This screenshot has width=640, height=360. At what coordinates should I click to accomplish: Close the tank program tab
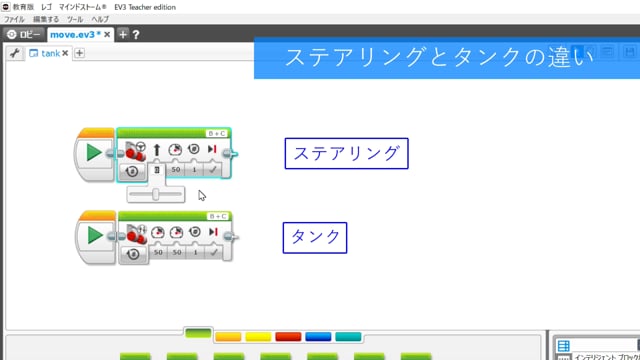(x=65, y=53)
